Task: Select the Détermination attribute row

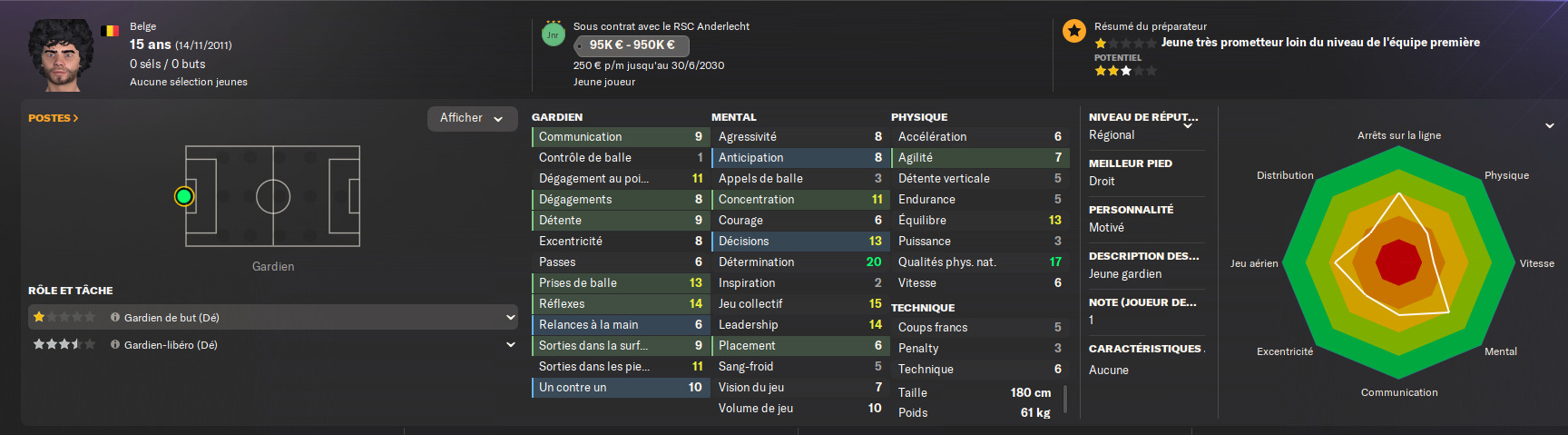Action: click(x=799, y=262)
